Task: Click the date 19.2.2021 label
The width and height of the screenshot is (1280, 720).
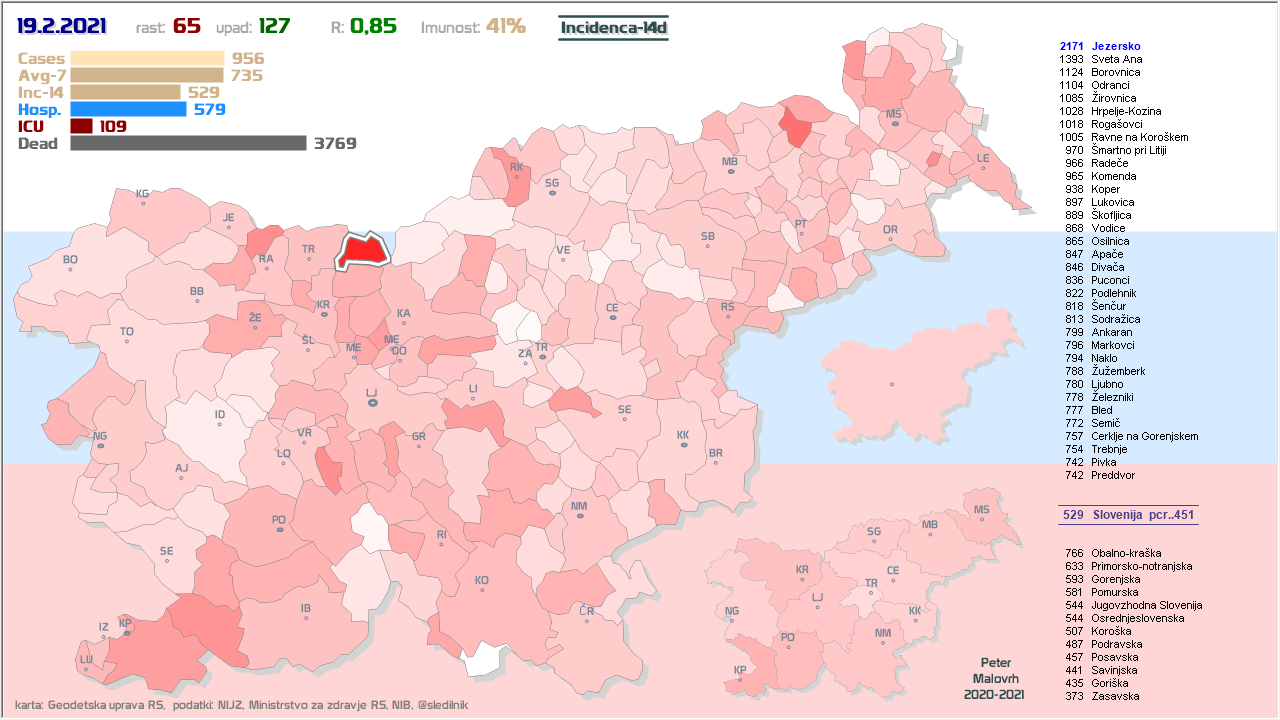Action: (x=62, y=26)
